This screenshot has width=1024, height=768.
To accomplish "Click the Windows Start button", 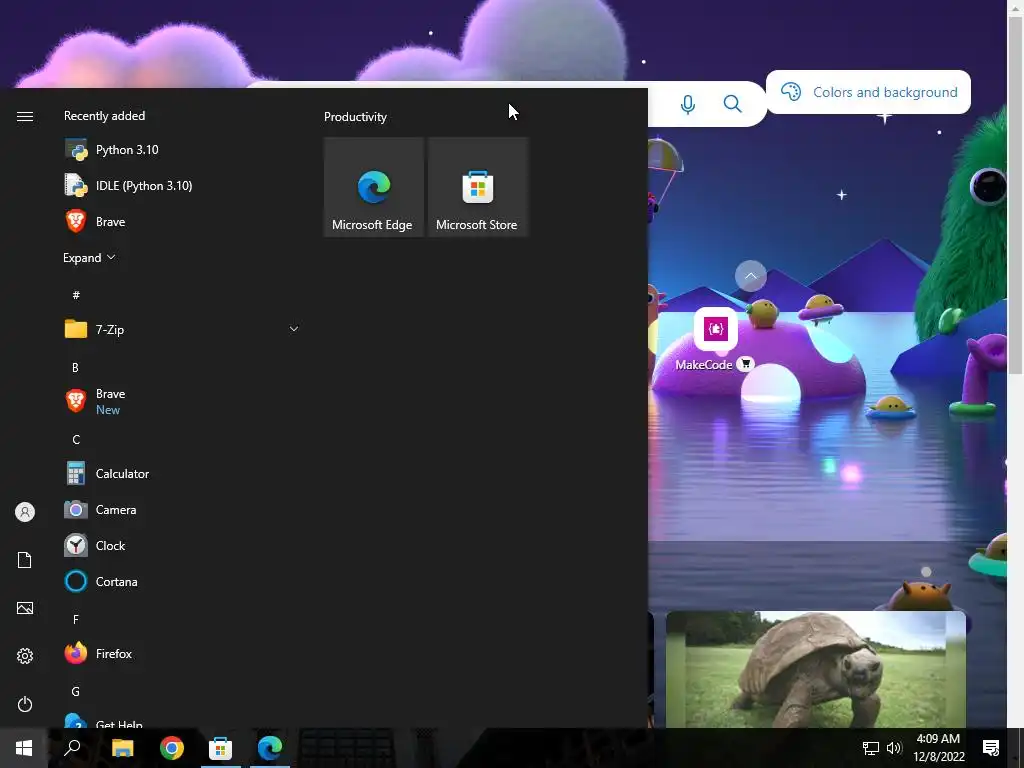I will click(24, 748).
